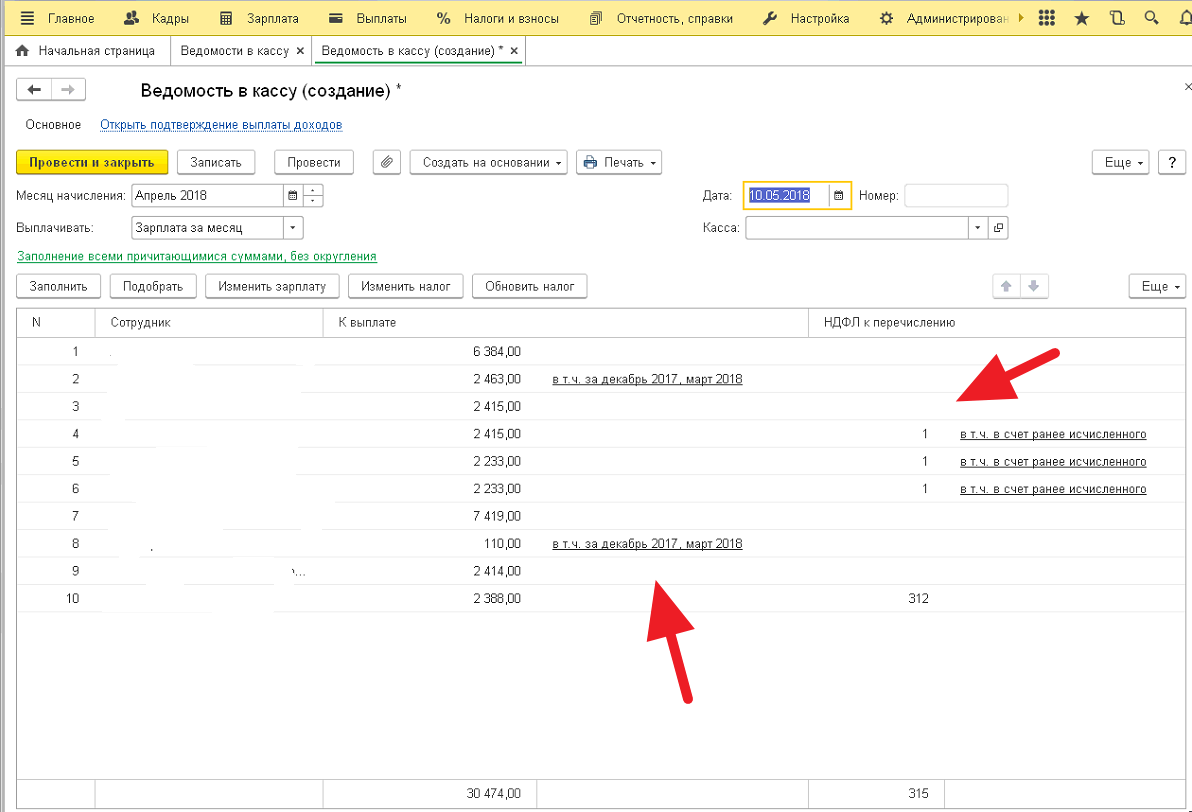Click Провести и закрыть button
Image resolution: width=1192 pixels, height=812 pixels.
click(x=92, y=162)
